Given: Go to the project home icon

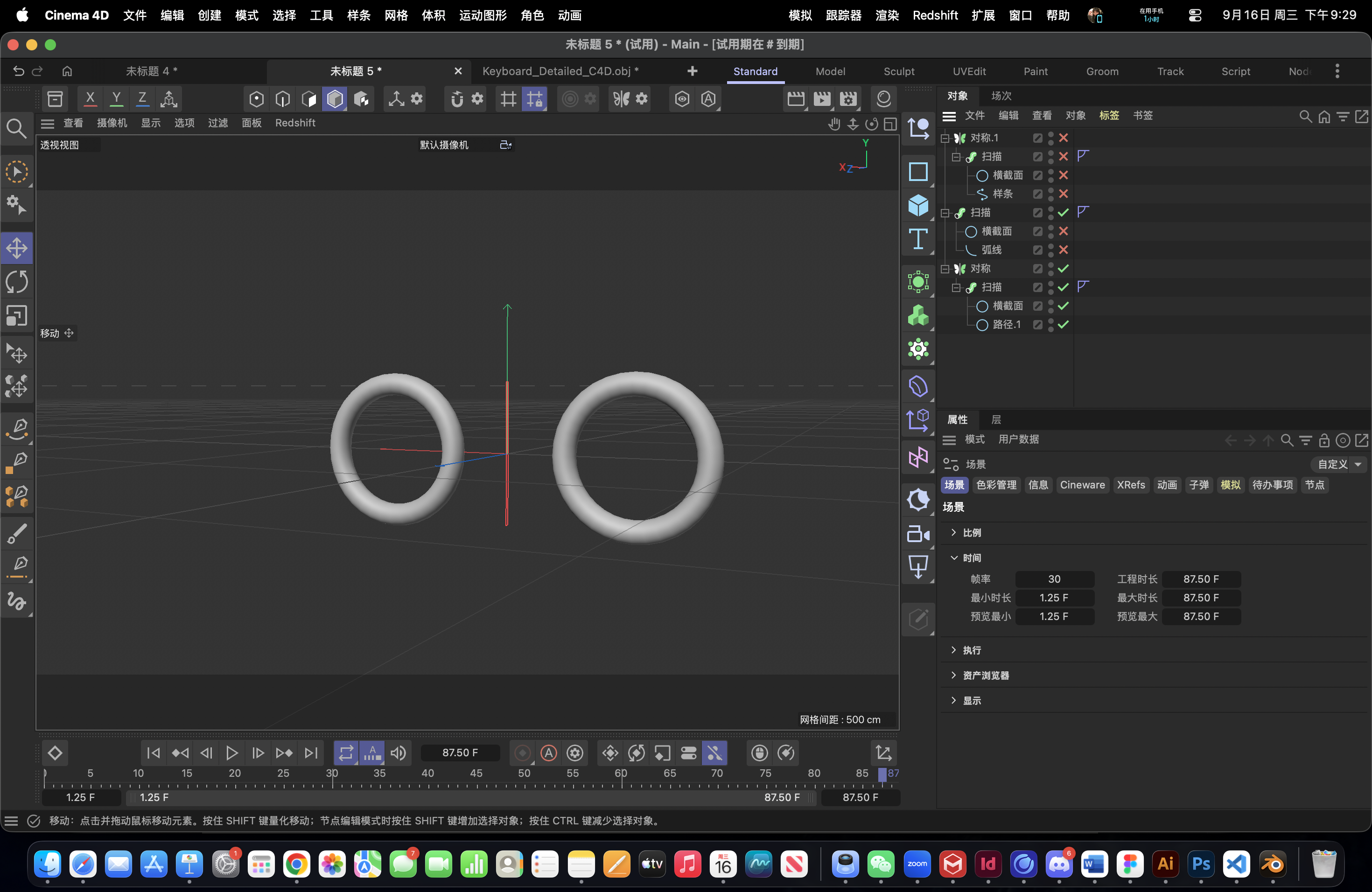Looking at the screenshot, I should tap(68, 71).
